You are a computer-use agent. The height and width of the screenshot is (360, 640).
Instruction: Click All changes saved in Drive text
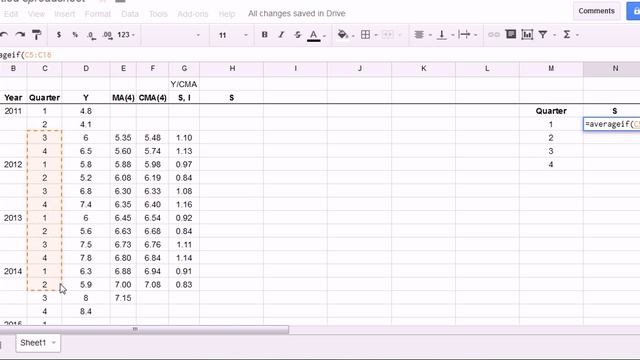coord(297,13)
